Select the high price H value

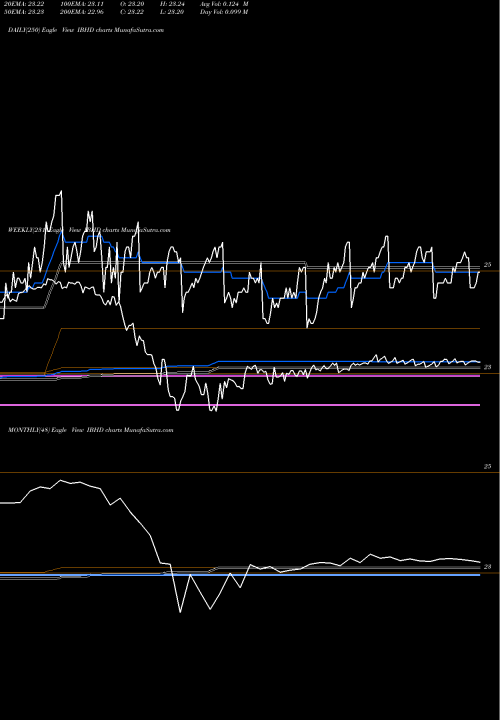pyautogui.click(x=172, y=3)
